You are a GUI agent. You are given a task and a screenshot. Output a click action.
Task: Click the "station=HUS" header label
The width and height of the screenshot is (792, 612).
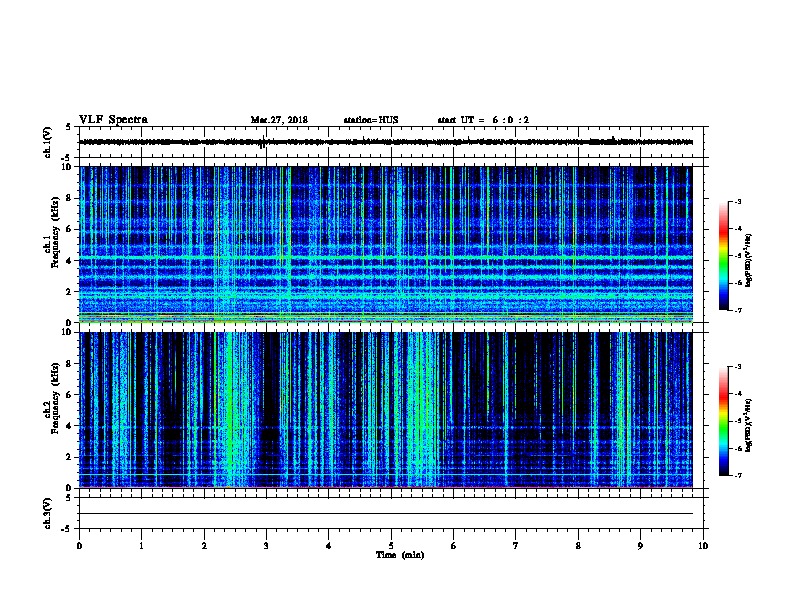click(x=371, y=120)
